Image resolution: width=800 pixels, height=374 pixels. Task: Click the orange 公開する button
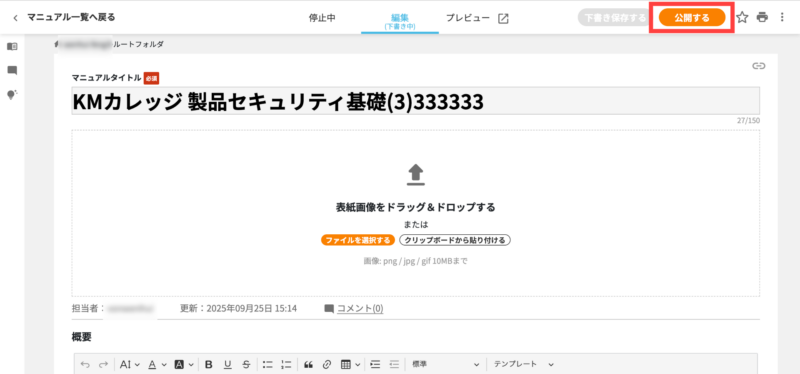[692, 17]
